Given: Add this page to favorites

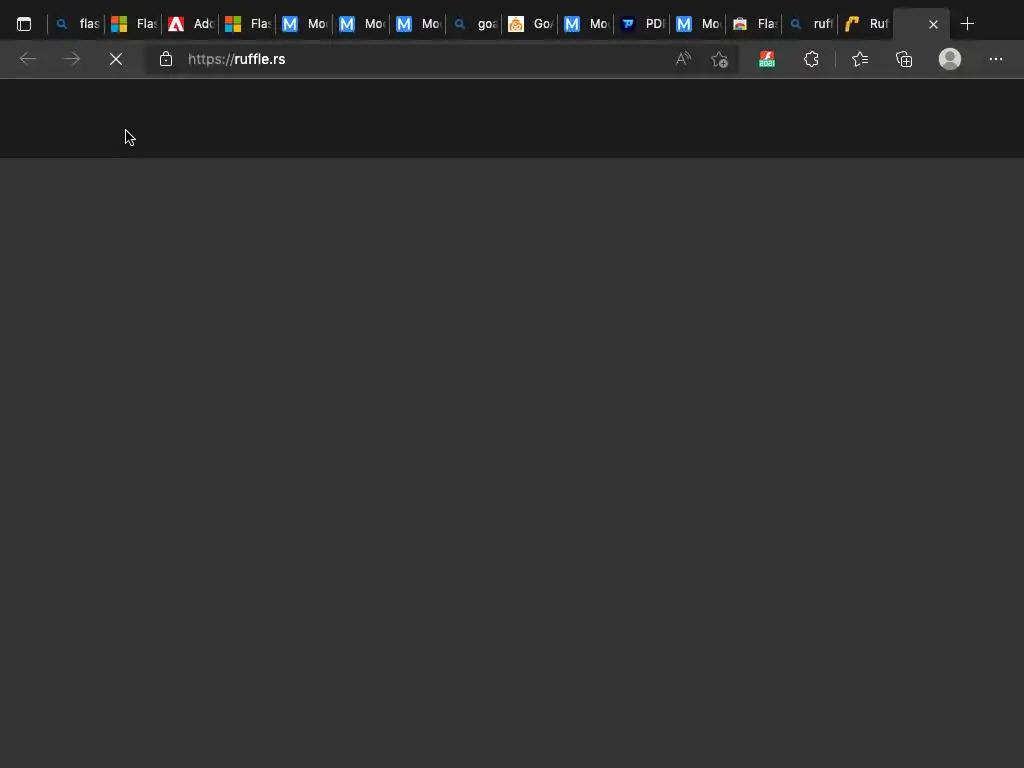Looking at the screenshot, I should (x=719, y=59).
